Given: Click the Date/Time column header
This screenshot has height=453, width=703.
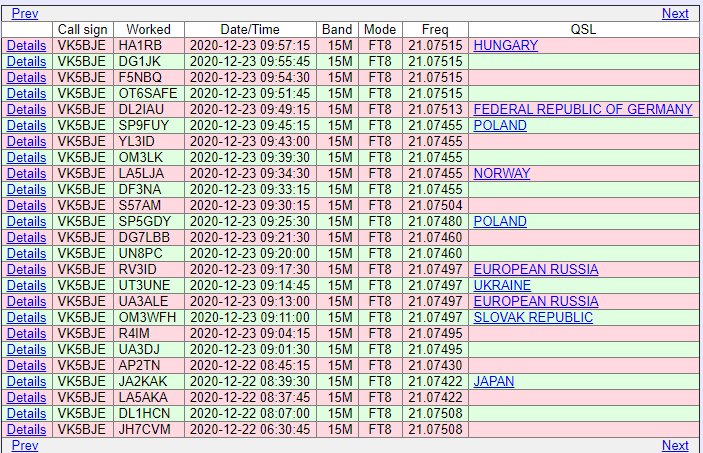Looking at the screenshot, I should coord(250,29).
